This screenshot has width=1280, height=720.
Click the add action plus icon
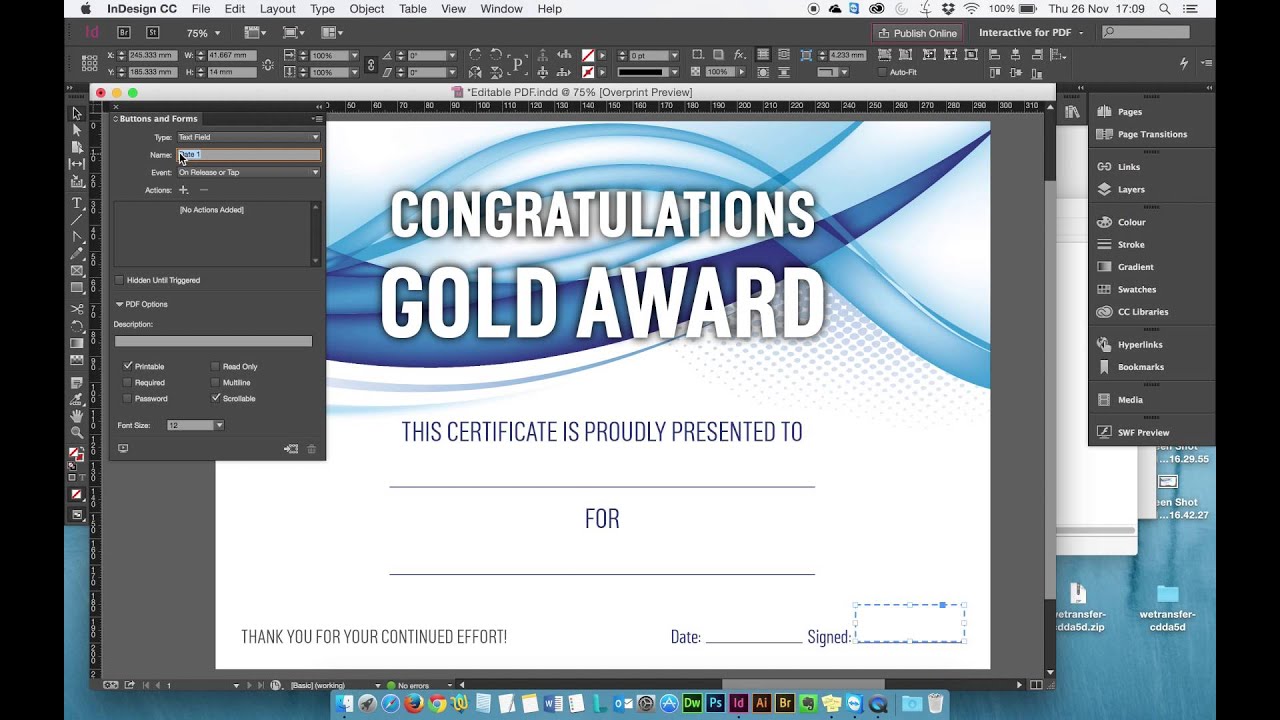[183, 190]
